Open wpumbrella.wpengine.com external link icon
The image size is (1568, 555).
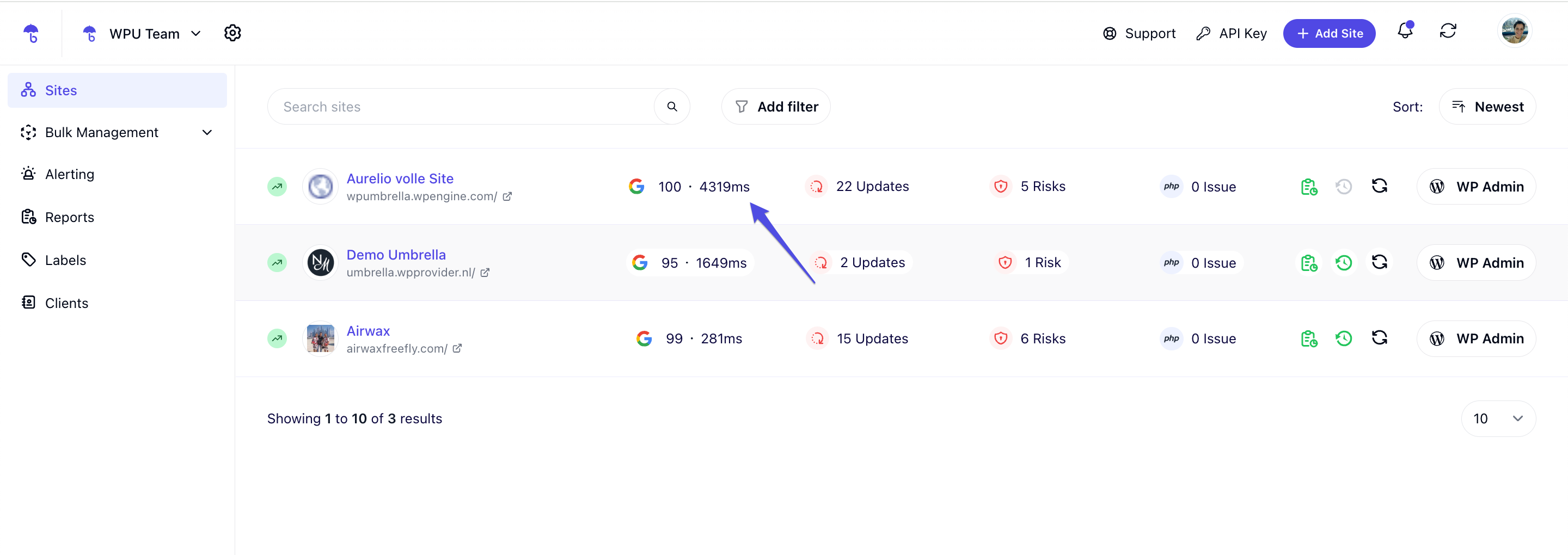[x=507, y=196]
